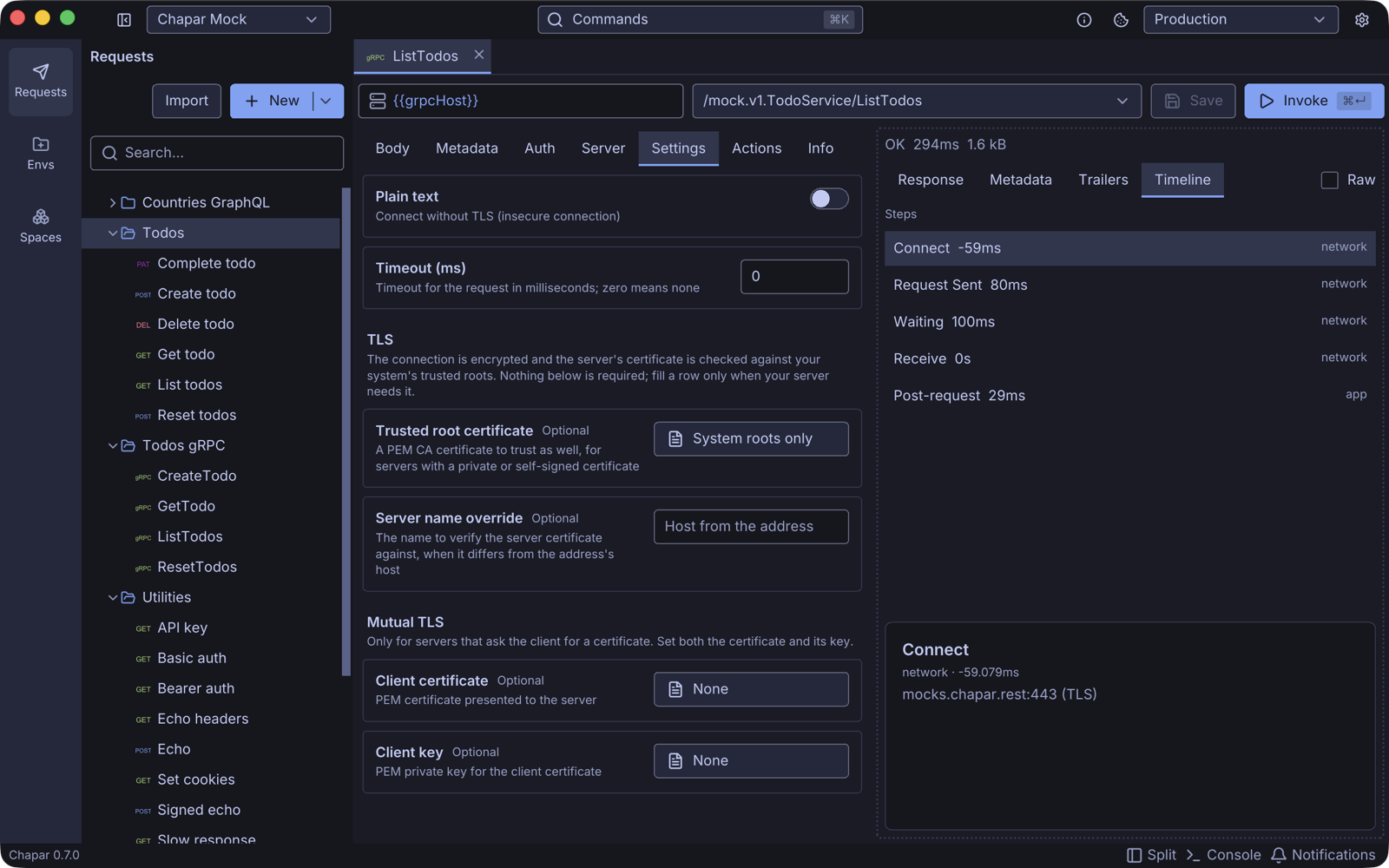
Task: Click the Search requests field
Action: 217,153
